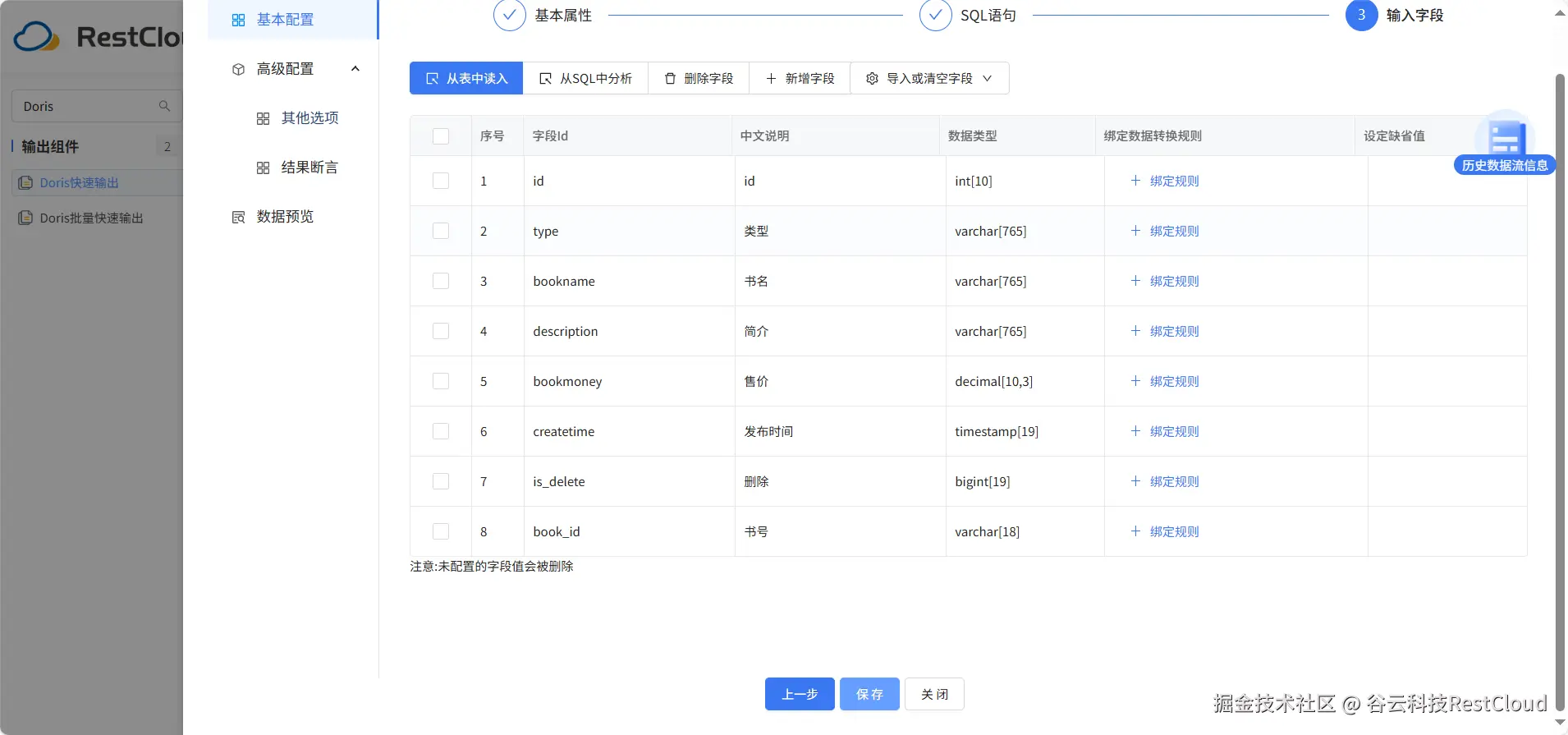Click the 保存 button
This screenshot has width=1568, height=735.
point(869,694)
